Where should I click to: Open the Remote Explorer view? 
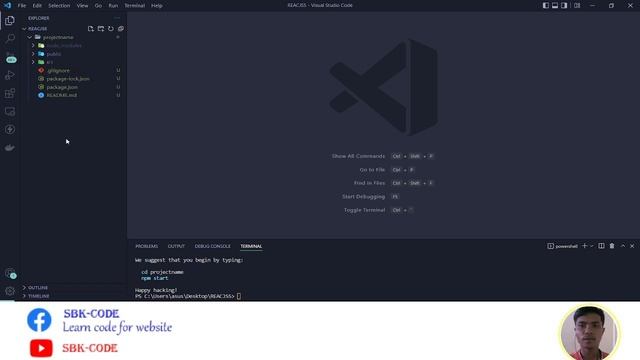pos(10,111)
